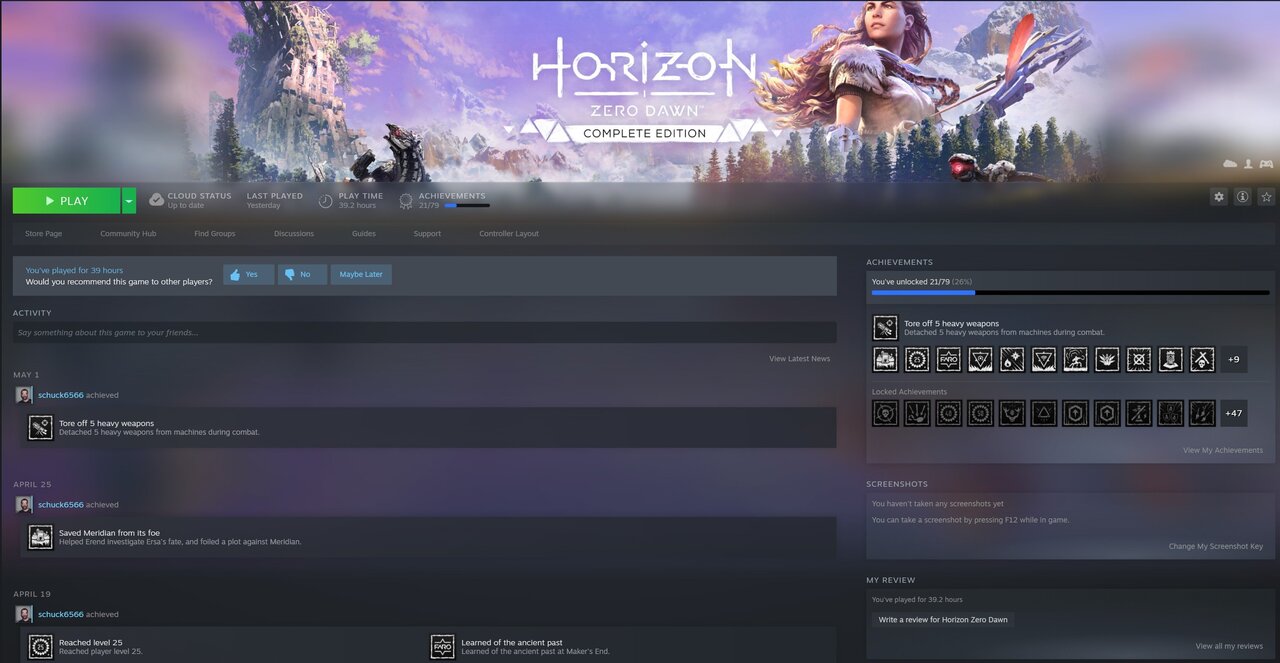Image resolution: width=1280 pixels, height=663 pixels.
Task: Click the info circle icon near settings
Action: coord(1242,197)
